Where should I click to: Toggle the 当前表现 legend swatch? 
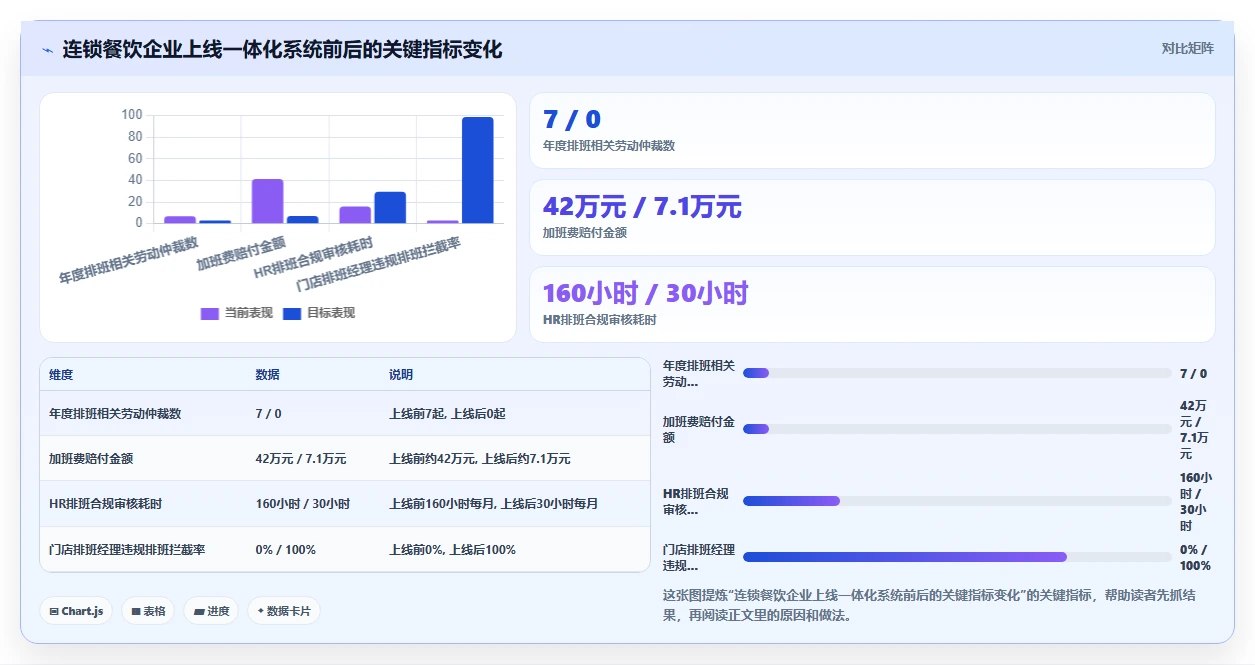tap(210, 313)
